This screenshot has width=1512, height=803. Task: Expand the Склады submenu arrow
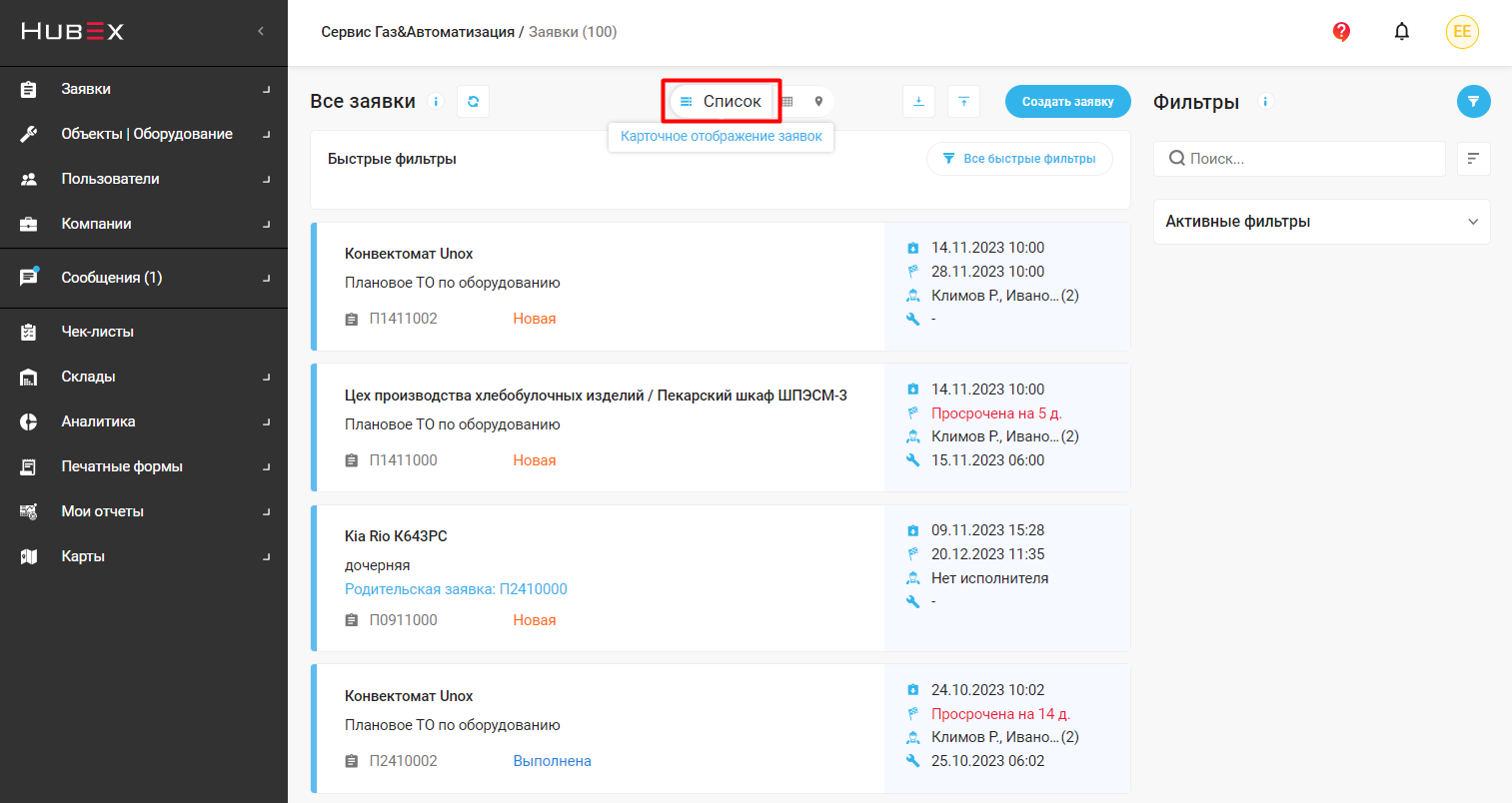tap(267, 377)
